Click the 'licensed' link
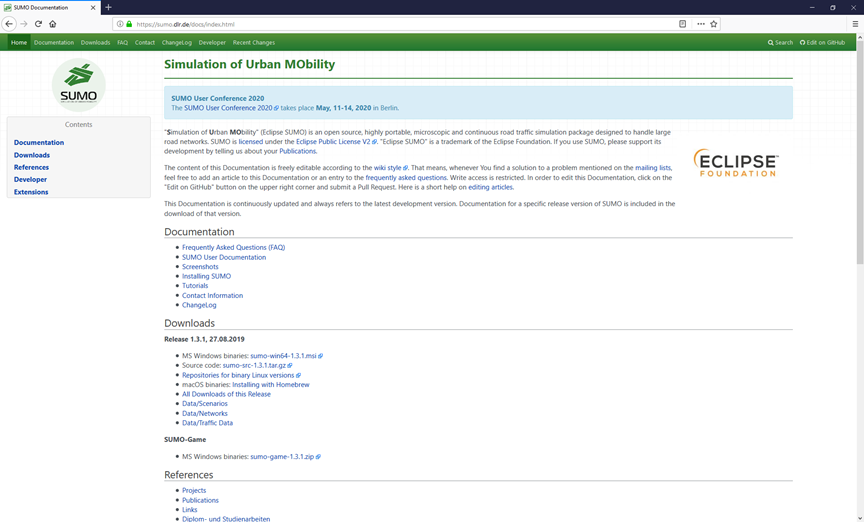The width and height of the screenshot is (864, 522). pyautogui.click(x=251, y=142)
